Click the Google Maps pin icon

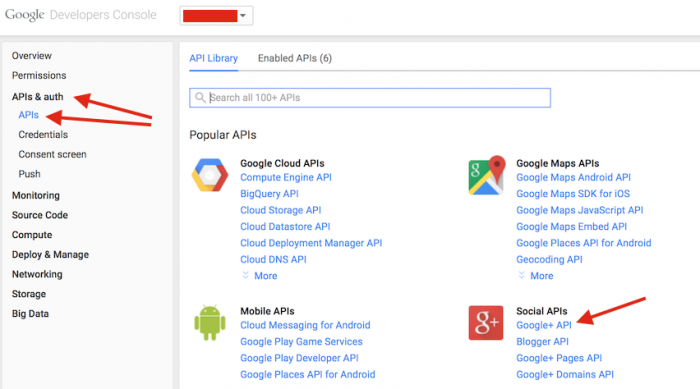(x=487, y=175)
